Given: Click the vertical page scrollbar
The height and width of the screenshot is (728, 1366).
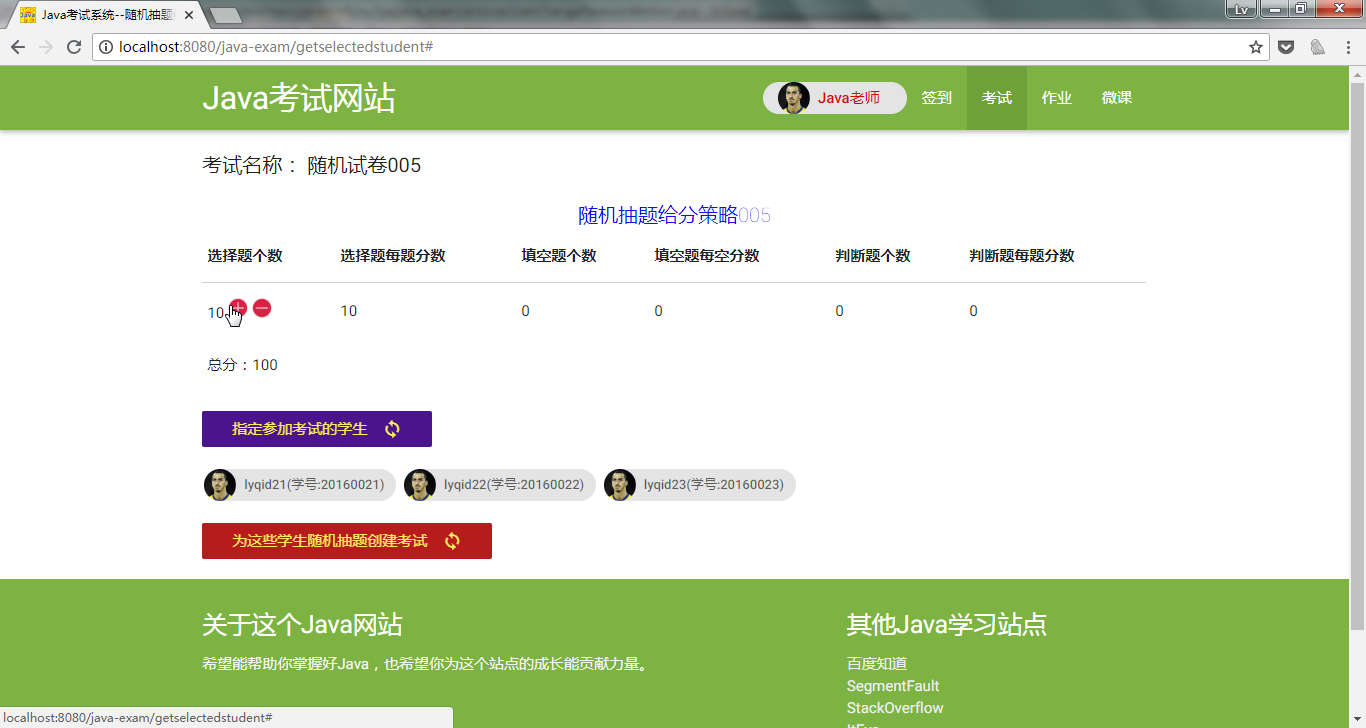Looking at the screenshot, I should point(1357,358).
